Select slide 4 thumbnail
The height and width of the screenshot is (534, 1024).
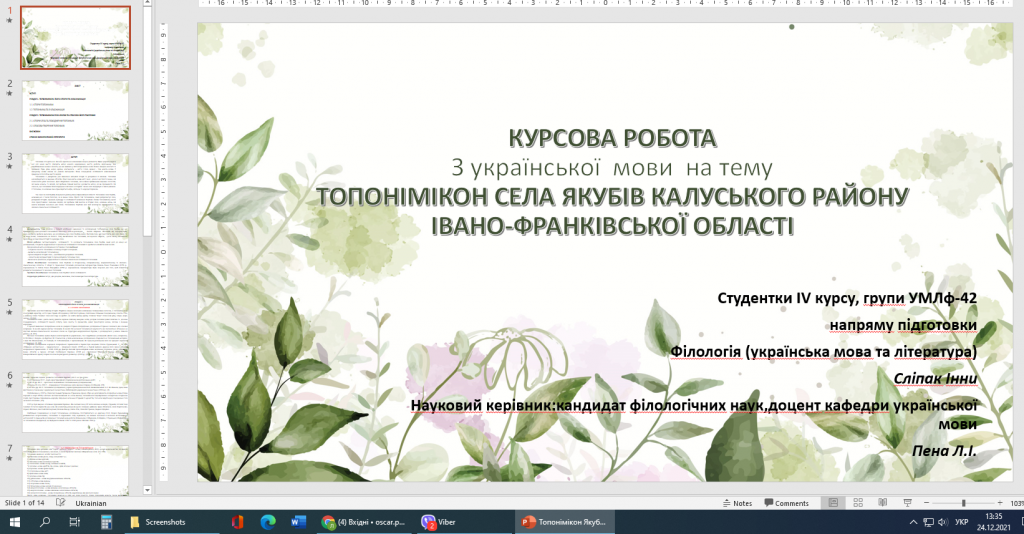[x=76, y=255]
